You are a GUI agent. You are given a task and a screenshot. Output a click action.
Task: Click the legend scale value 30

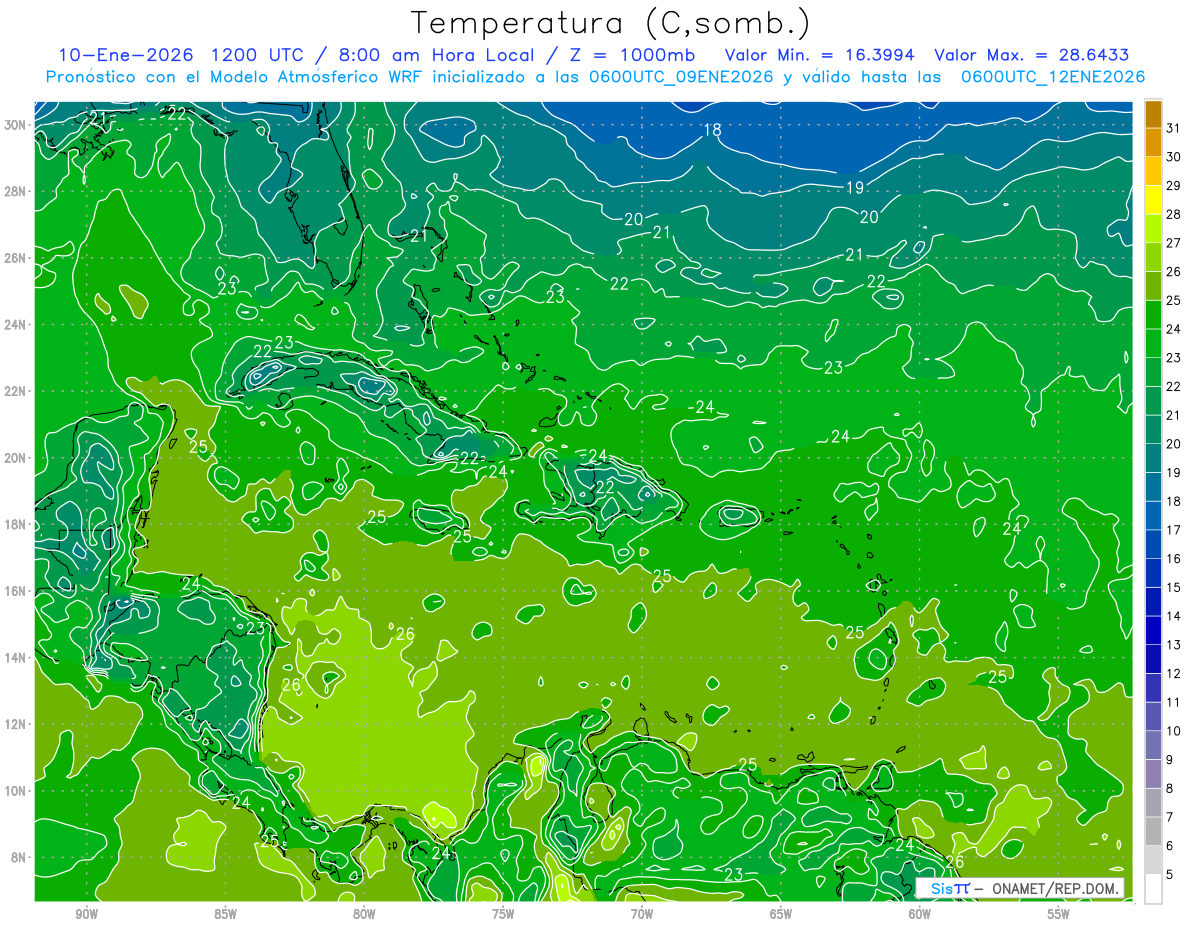point(1174,157)
